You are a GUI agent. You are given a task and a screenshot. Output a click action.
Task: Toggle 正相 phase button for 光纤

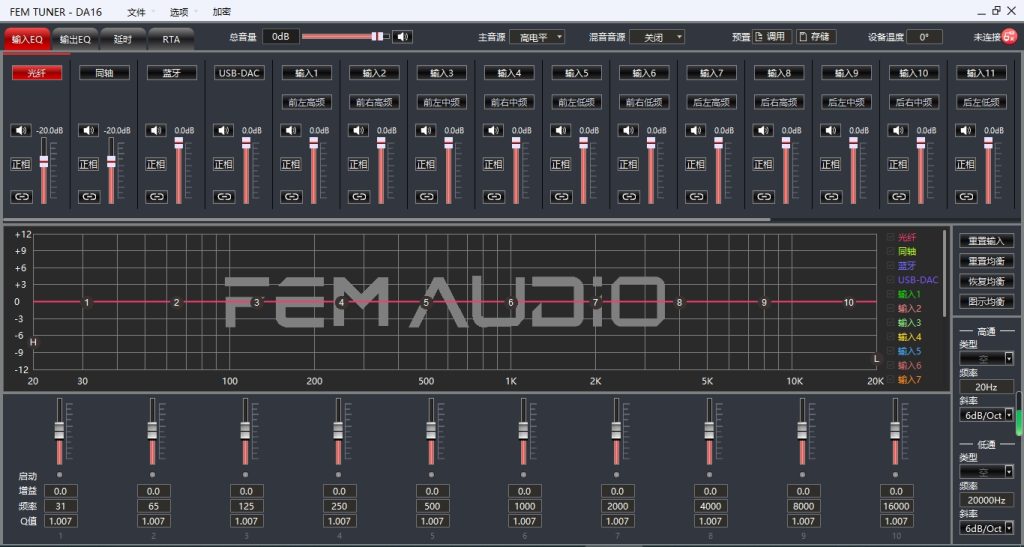click(21, 164)
